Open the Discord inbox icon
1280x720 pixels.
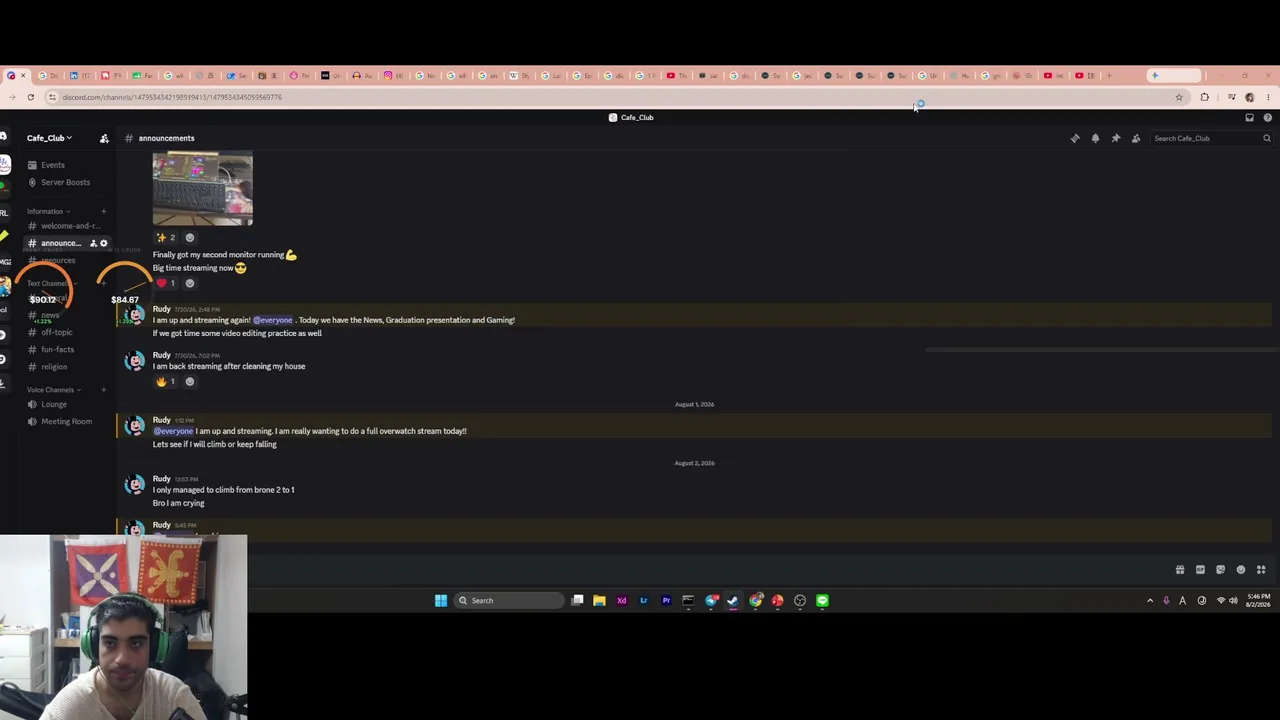click(x=1249, y=117)
